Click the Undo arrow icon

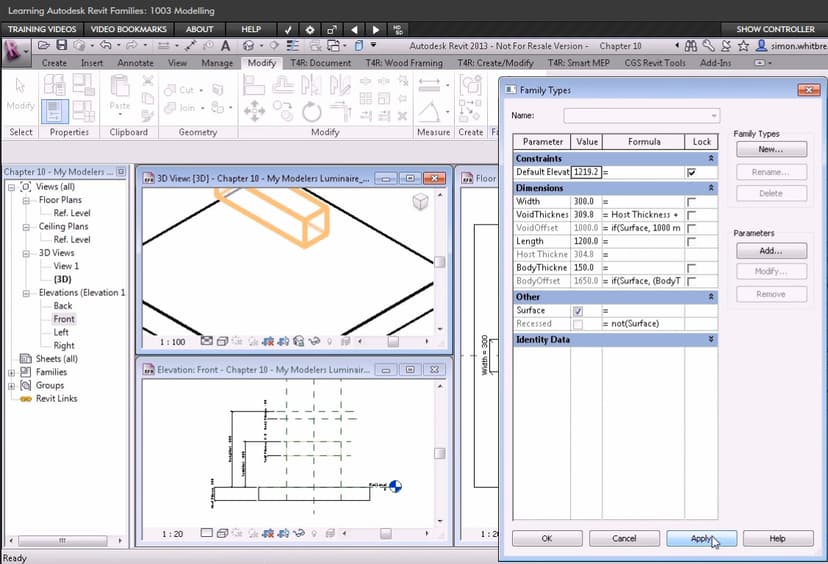point(106,46)
